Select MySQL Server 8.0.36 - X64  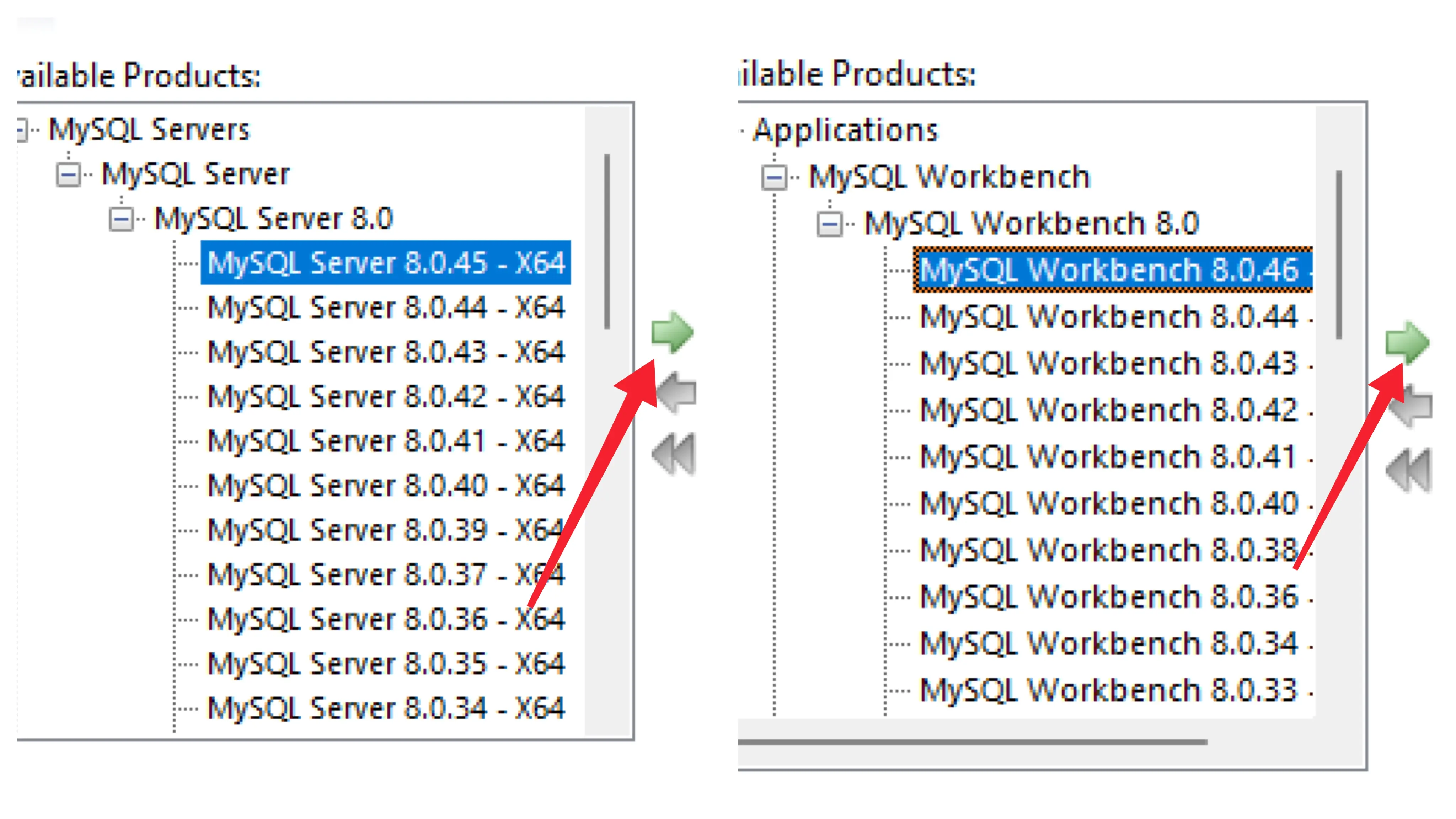click(386, 619)
